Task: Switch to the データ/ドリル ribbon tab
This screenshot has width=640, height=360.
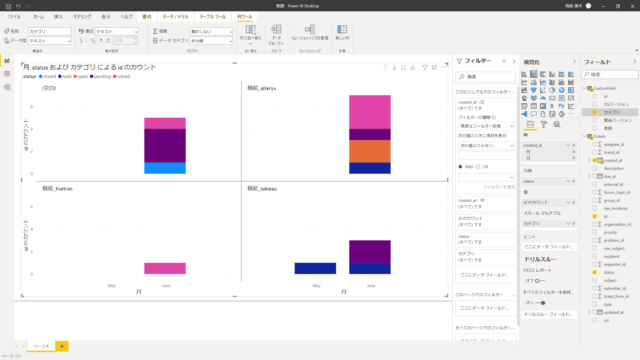Action: [x=176, y=17]
